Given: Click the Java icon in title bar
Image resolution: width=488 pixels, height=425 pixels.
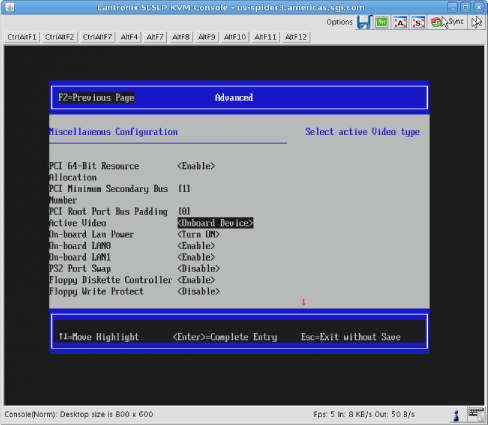Looking at the screenshot, I should coord(10,7).
